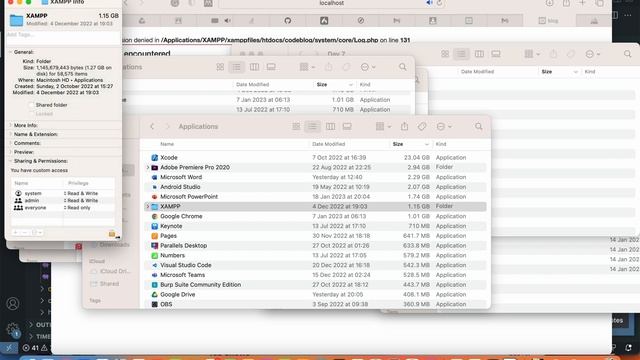Click the Safari downloads icon
640x360 pixels.
click(549, 3)
